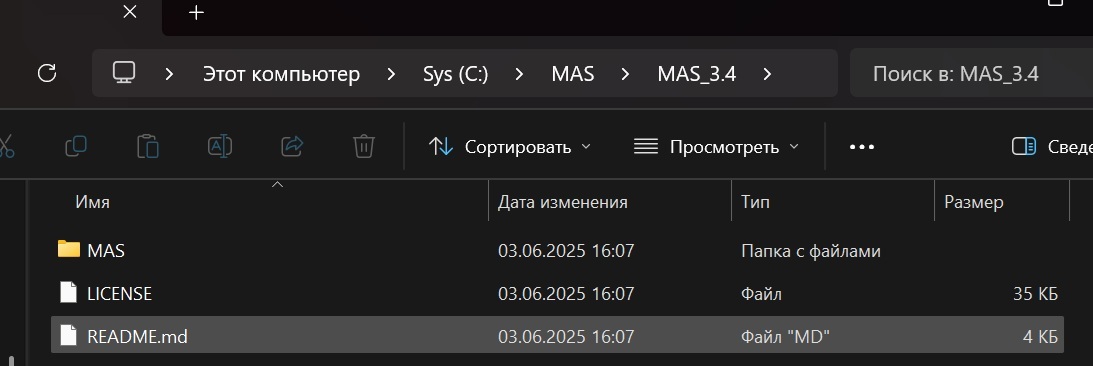Viewport: 1093px width, 366px height.
Task: Click the Paste clipboard icon
Action: [x=148, y=147]
